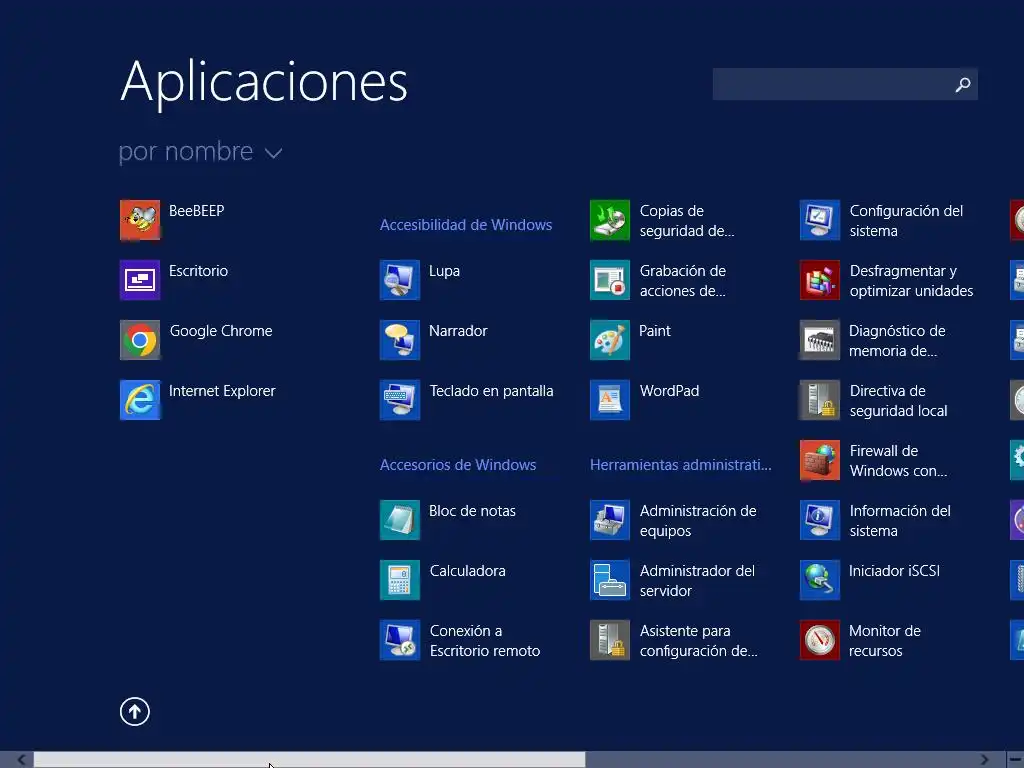The image size is (1024, 768).
Task: Click the 'Escritorio' label text
Action: [x=199, y=271]
